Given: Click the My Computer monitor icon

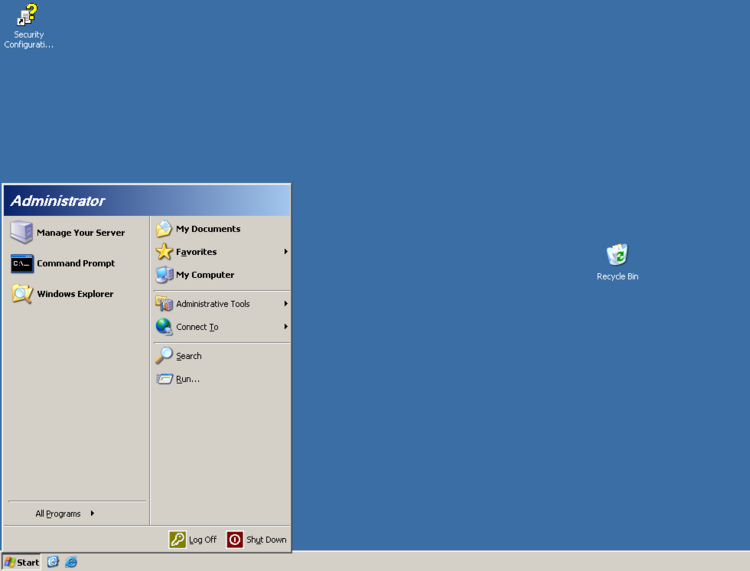Looking at the screenshot, I should pyautogui.click(x=164, y=275).
